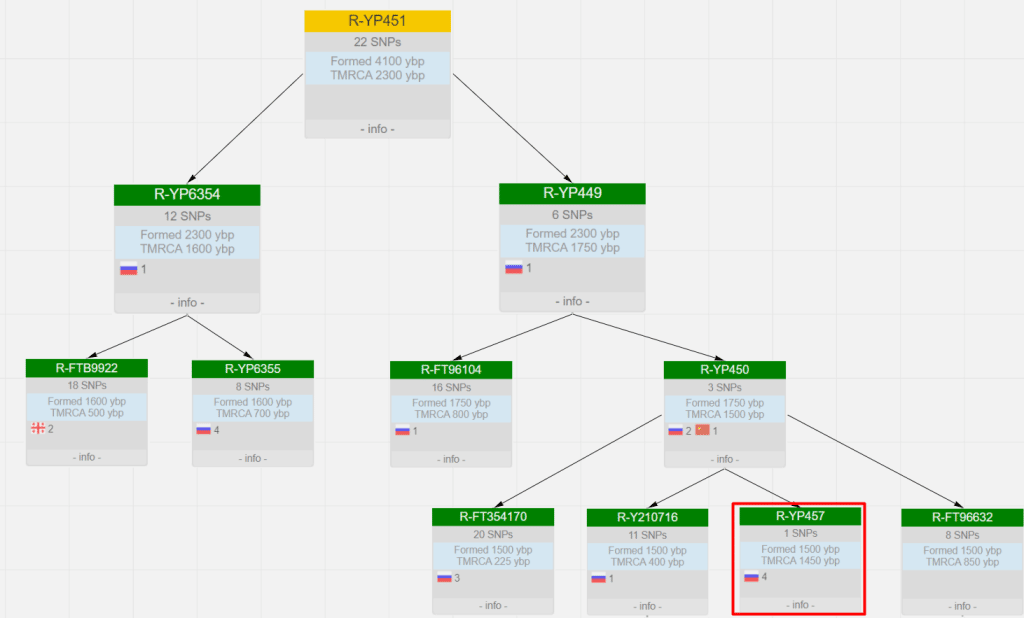Click the Russian flag in R-Y210716 node
Screen dimensions: 1024x618
[x=598, y=577]
